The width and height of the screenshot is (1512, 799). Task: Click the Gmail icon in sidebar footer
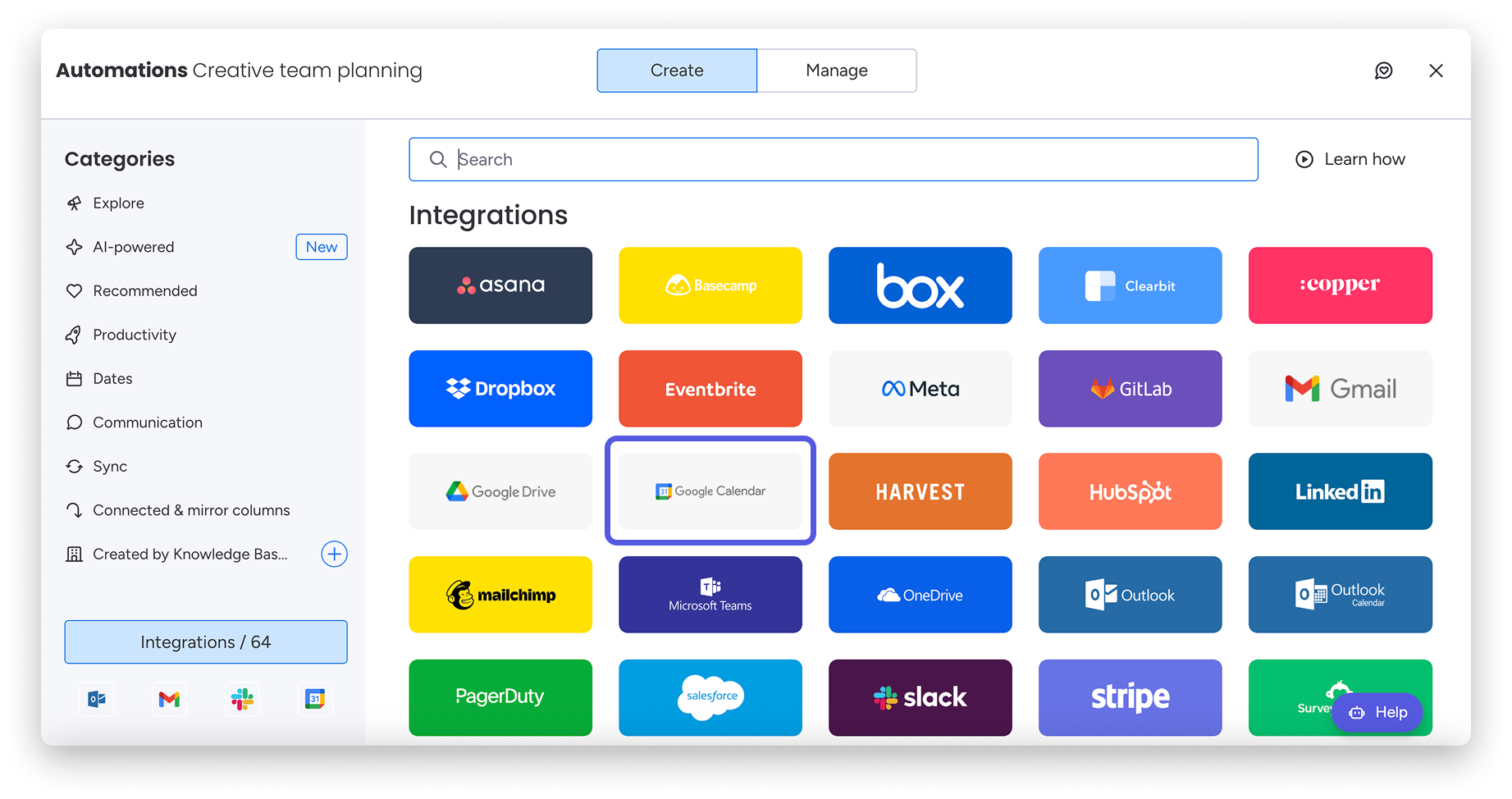click(169, 699)
